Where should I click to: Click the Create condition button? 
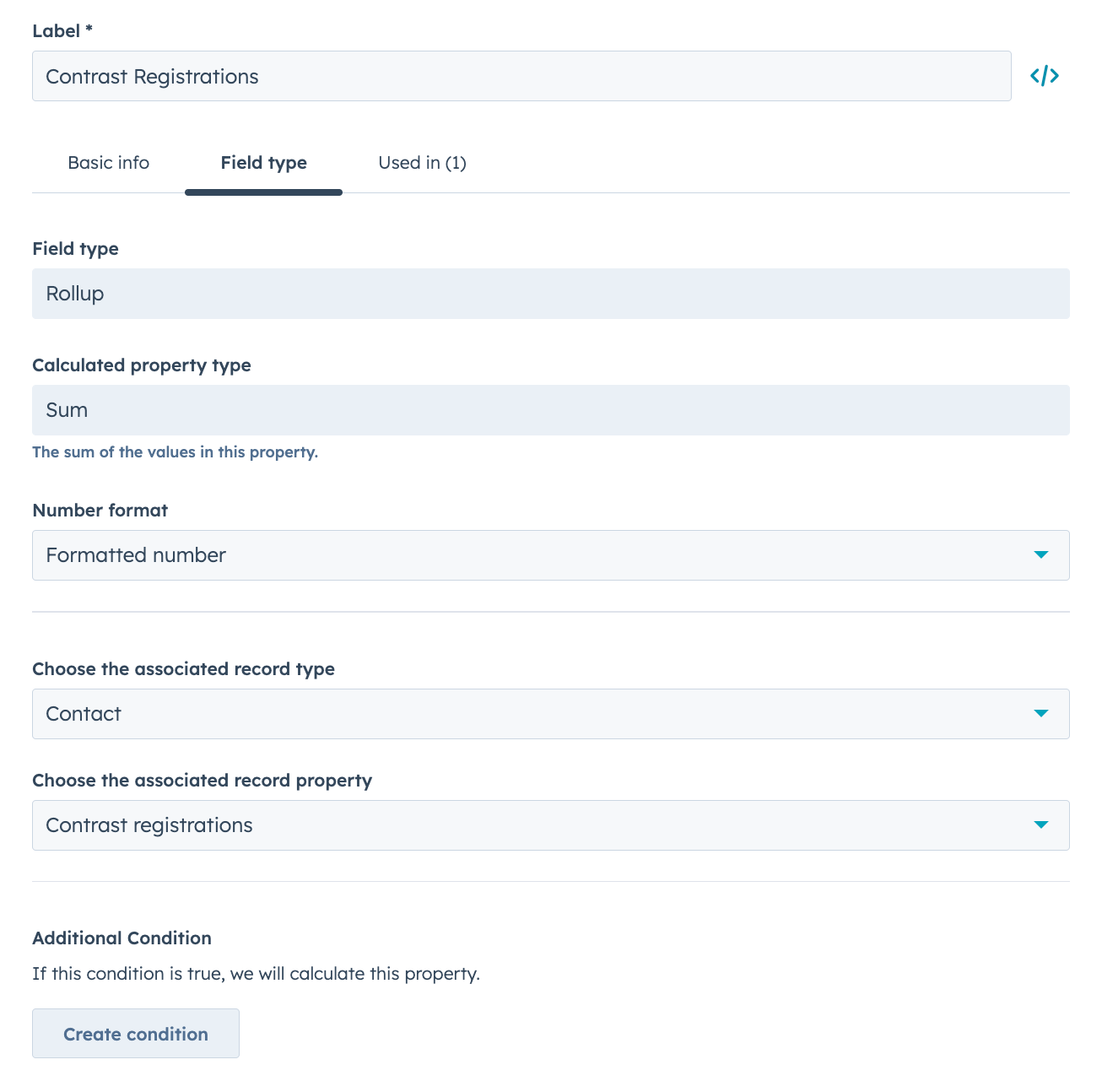(x=135, y=1033)
